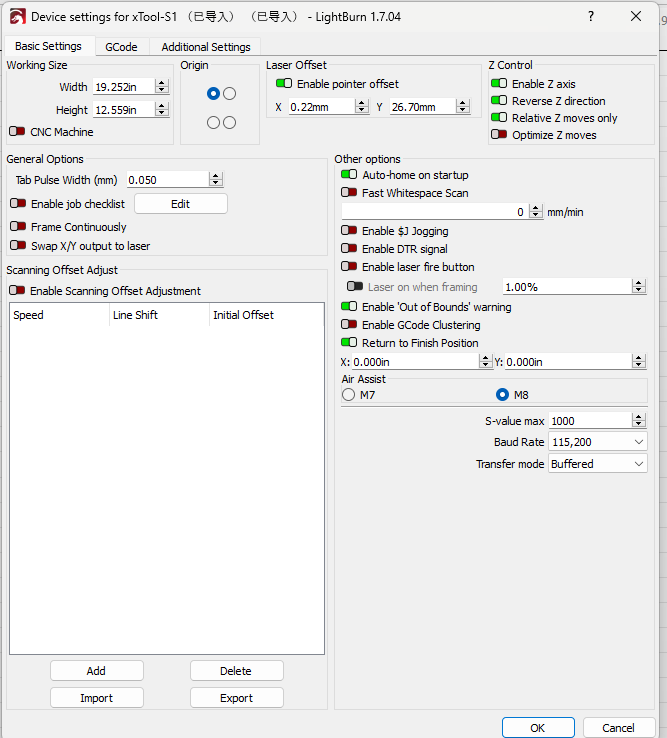667x738 pixels.
Task: Toggle Enable 'Out of Bounds' warning
Action: tap(349, 306)
